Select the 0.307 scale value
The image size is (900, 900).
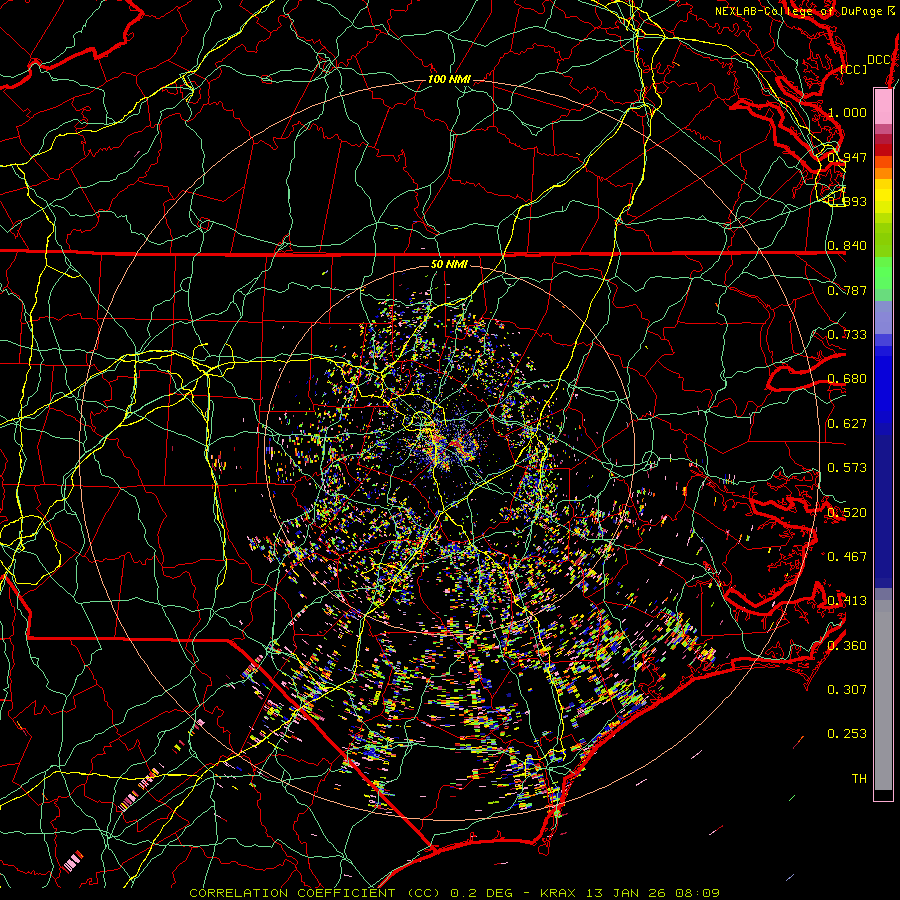[x=847, y=690]
